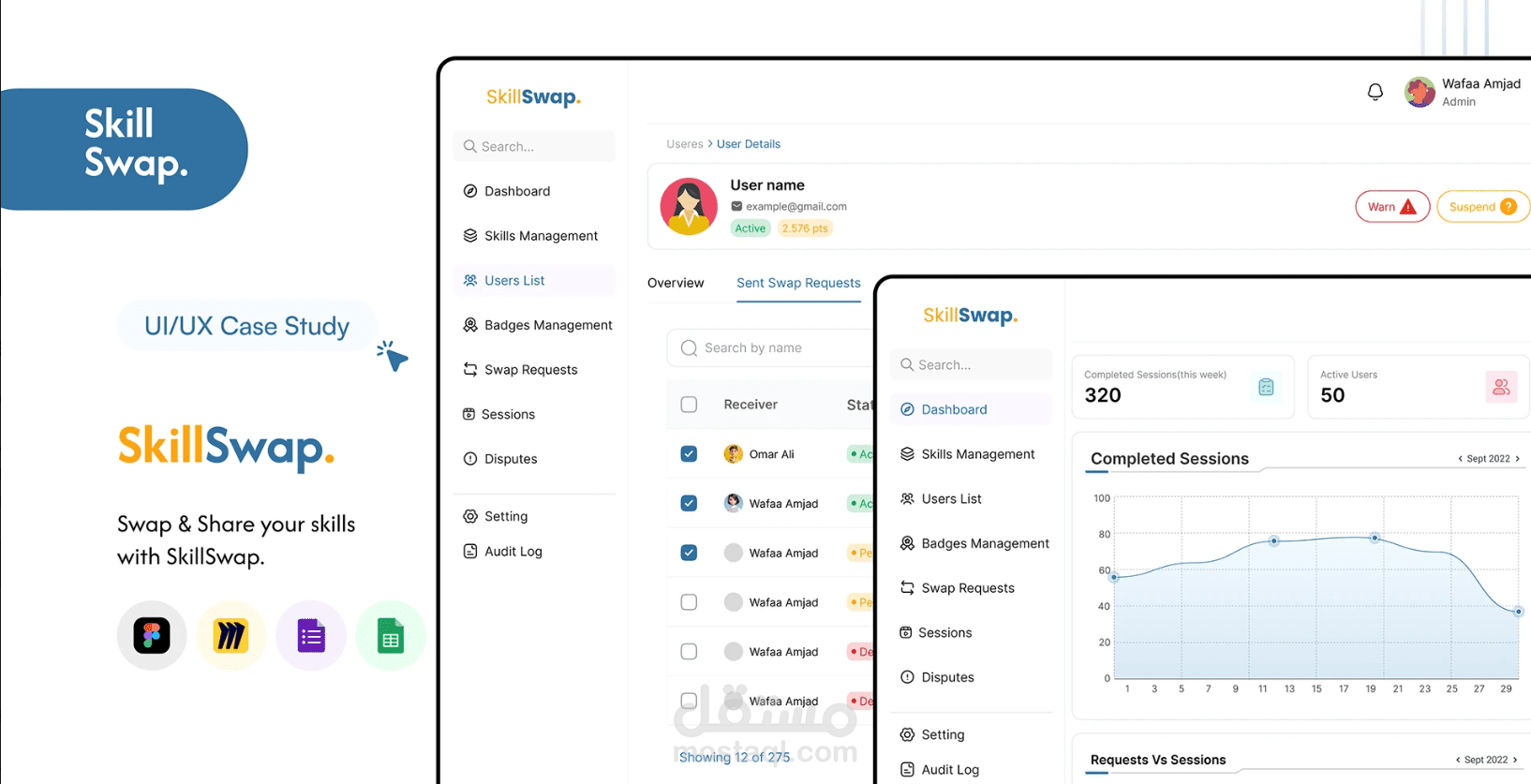
Task: Click Swap Requests arrows icon in User Details window
Action: pyautogui.click(x=470, y=370)
